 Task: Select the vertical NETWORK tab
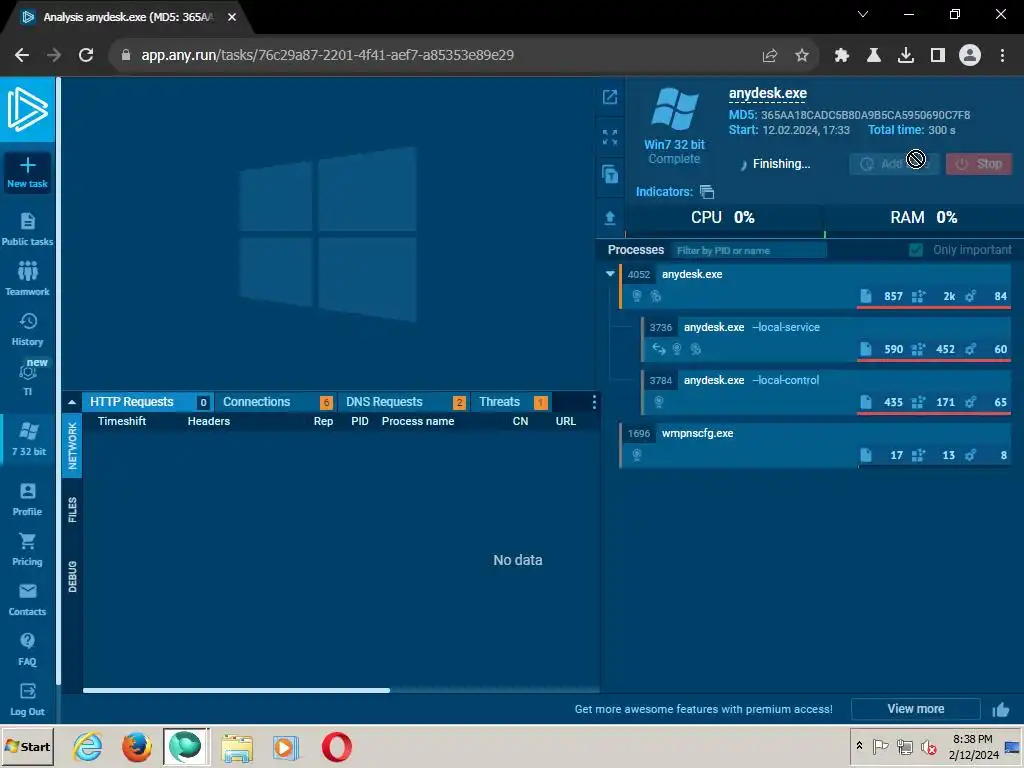click(x=72, y=445)
